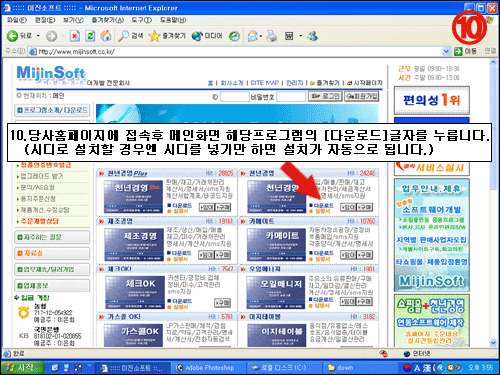This screenshot has height=375, width=500.
Task: Expand the Back button history arrow
Action: tap(38, 36)
